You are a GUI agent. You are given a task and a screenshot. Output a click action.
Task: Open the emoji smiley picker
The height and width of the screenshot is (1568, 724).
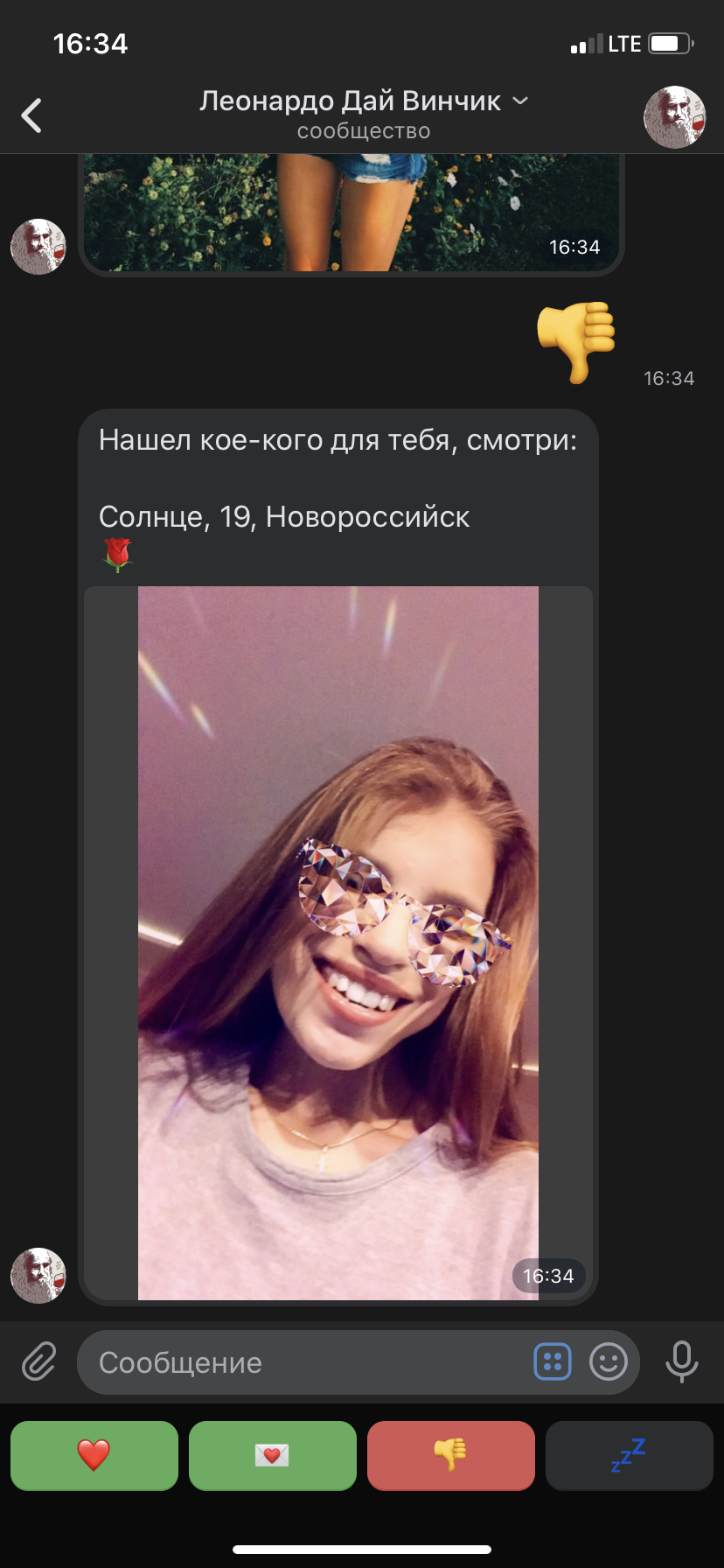coord(609,1362)
